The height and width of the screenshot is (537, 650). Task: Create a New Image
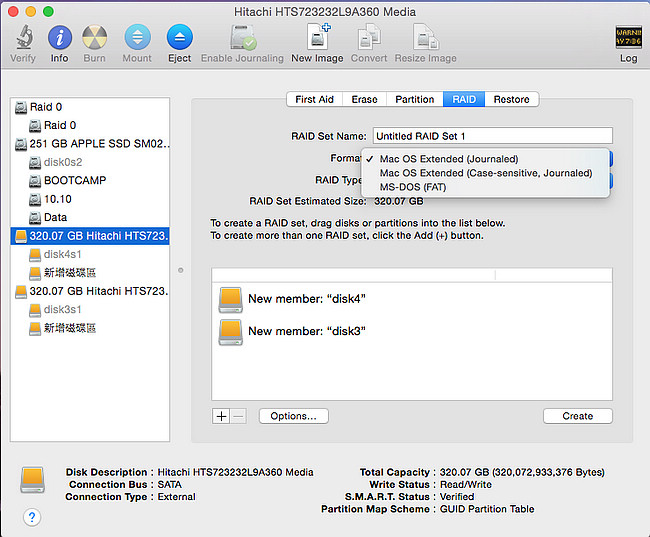coord(318,36)
